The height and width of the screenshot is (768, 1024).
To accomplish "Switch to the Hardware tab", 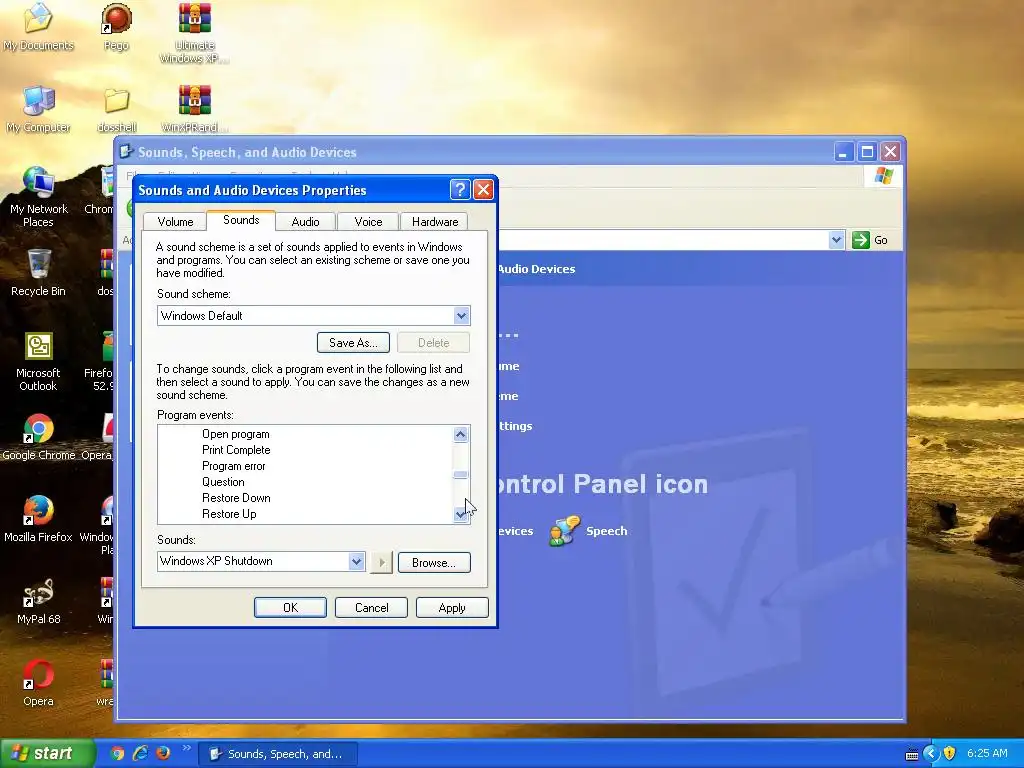I will (x=435, y=221).
